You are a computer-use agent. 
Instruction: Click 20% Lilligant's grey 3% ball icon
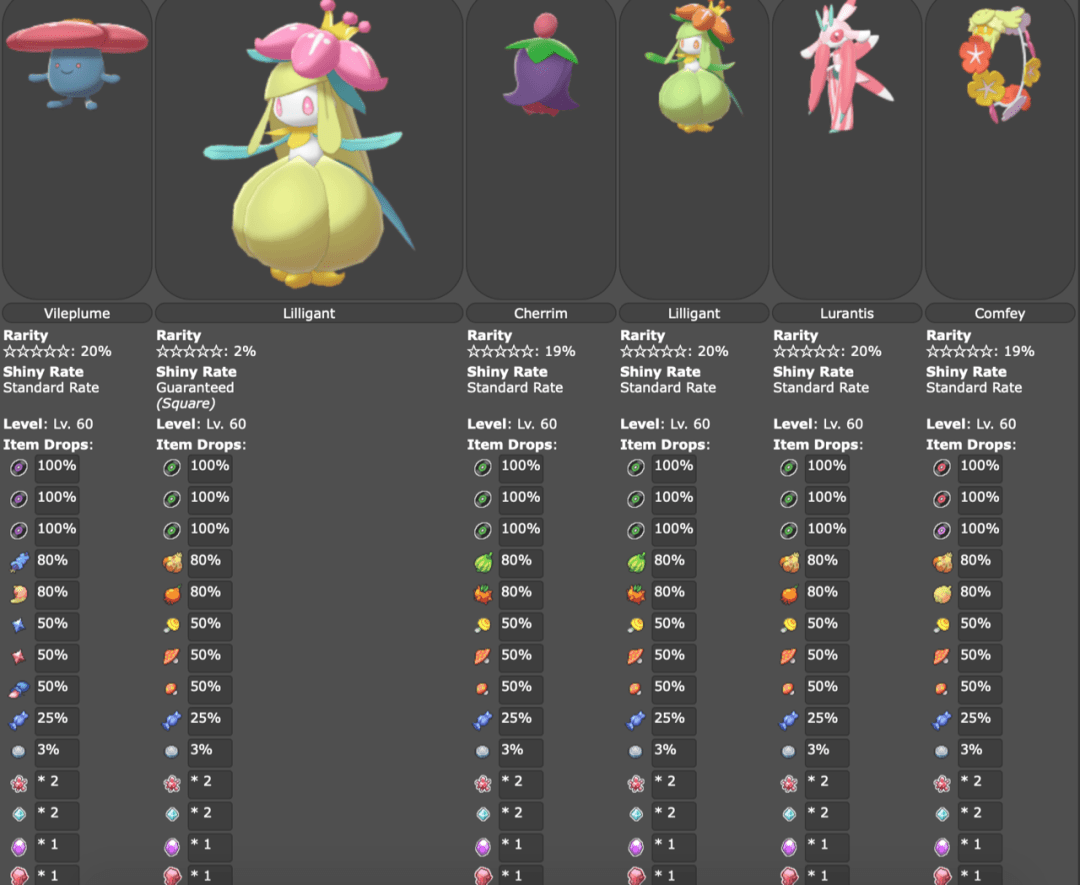point(636,751)
